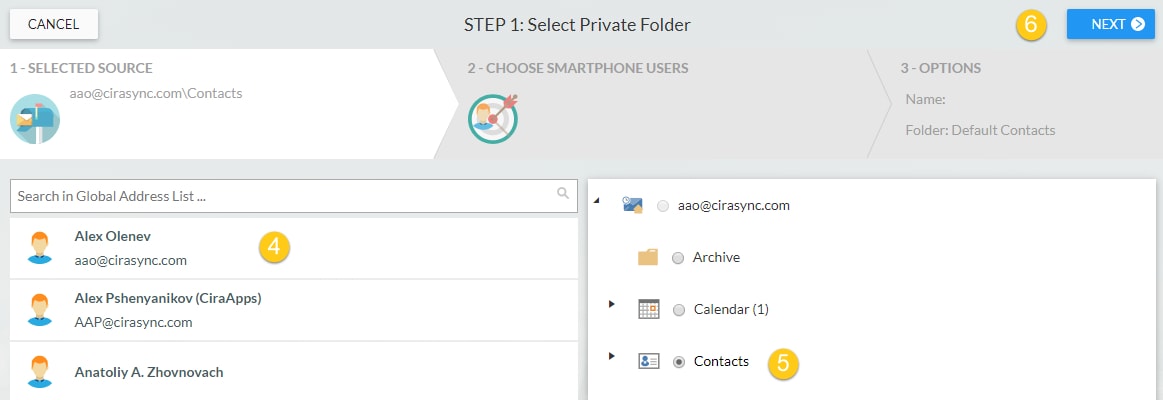This screenshot has width=1163, height=400.
Task: Click the Archive folder icon
Action: click(648, 258)
